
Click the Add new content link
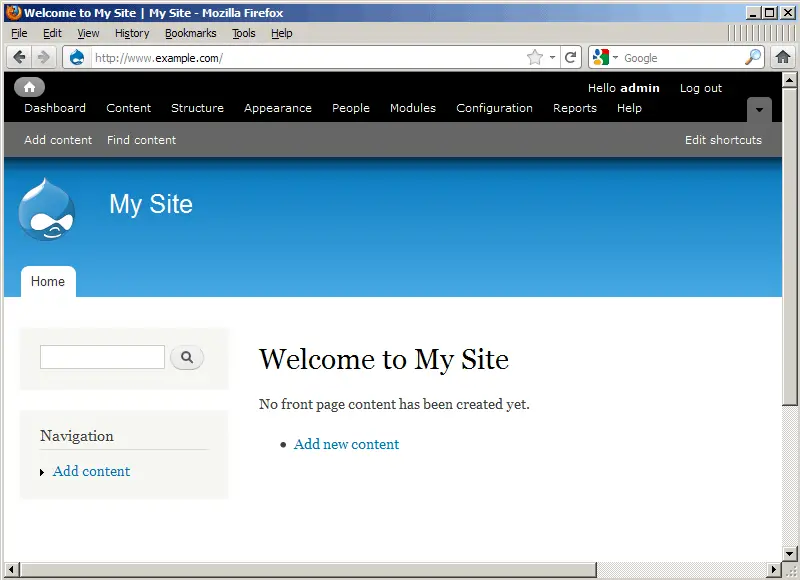pos(346,444)
